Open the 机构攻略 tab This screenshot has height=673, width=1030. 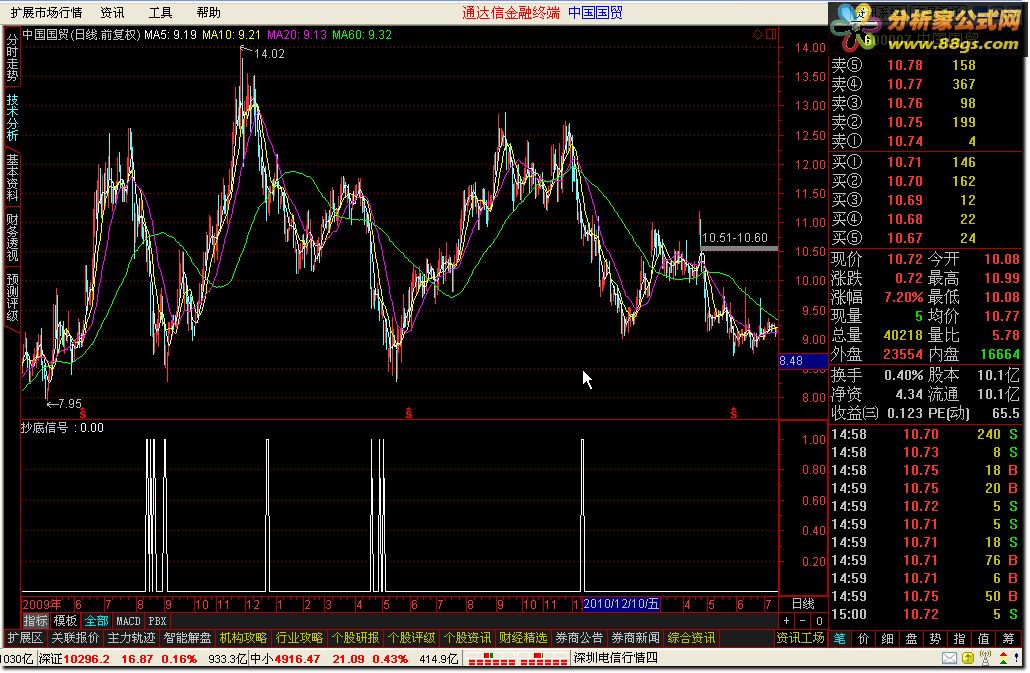243,638
